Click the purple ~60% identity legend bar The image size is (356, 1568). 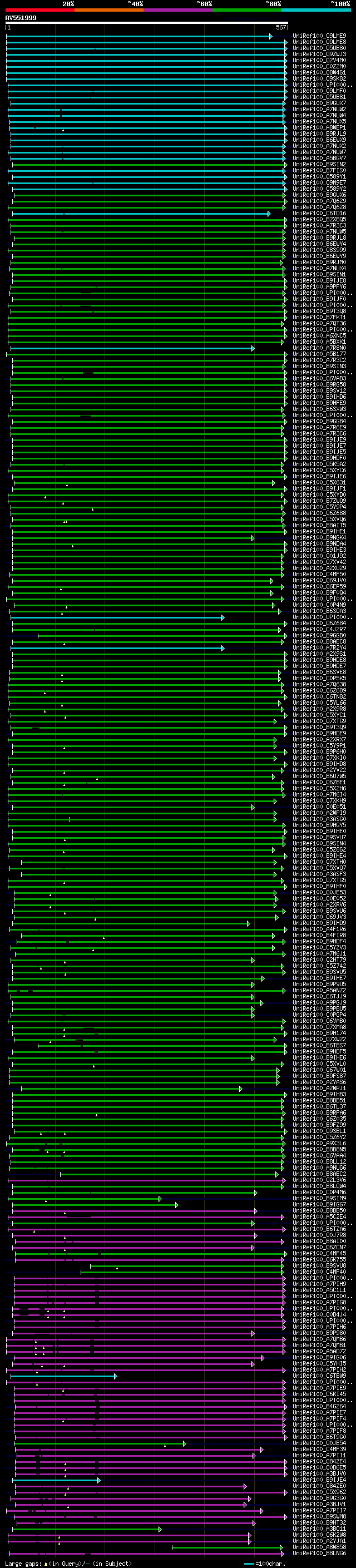click(x=177, y=10)
